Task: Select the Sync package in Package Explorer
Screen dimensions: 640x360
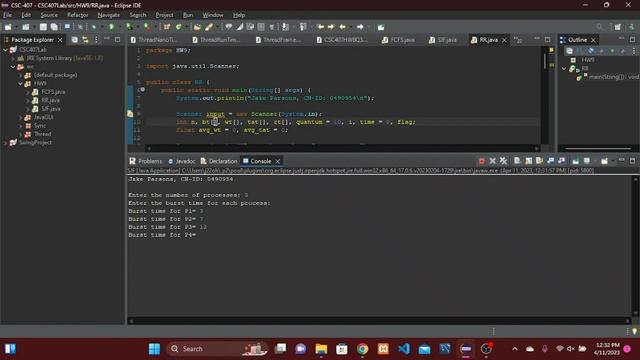Action: pyautogui.click(x=40, y=126)
